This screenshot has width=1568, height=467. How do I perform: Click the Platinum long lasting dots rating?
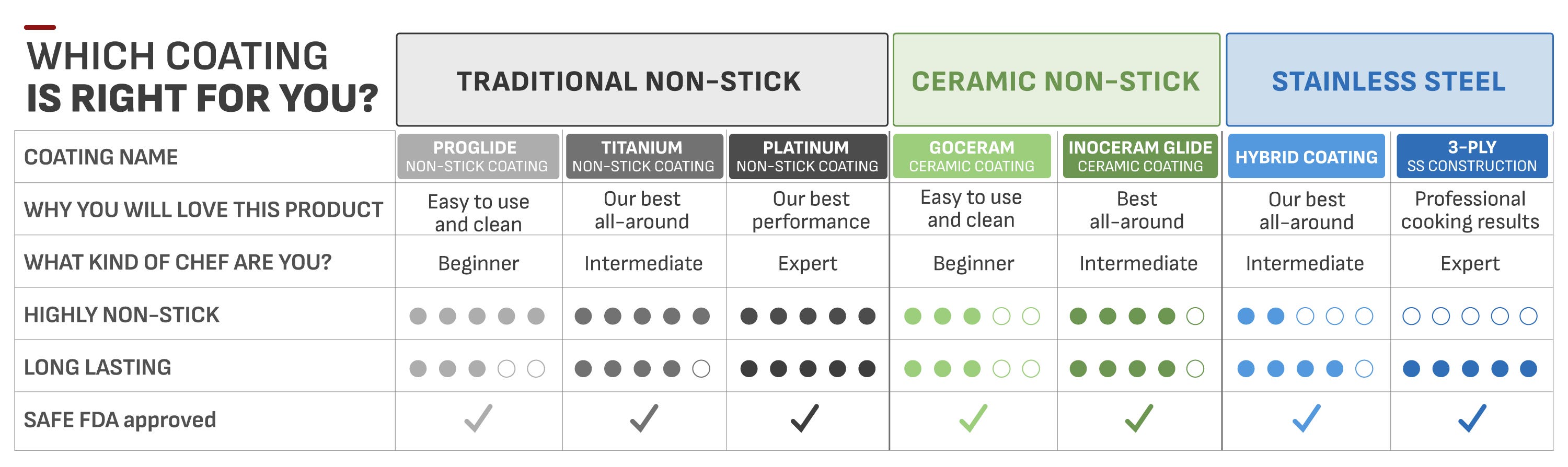pyautogui.click(x=808, y=368)
